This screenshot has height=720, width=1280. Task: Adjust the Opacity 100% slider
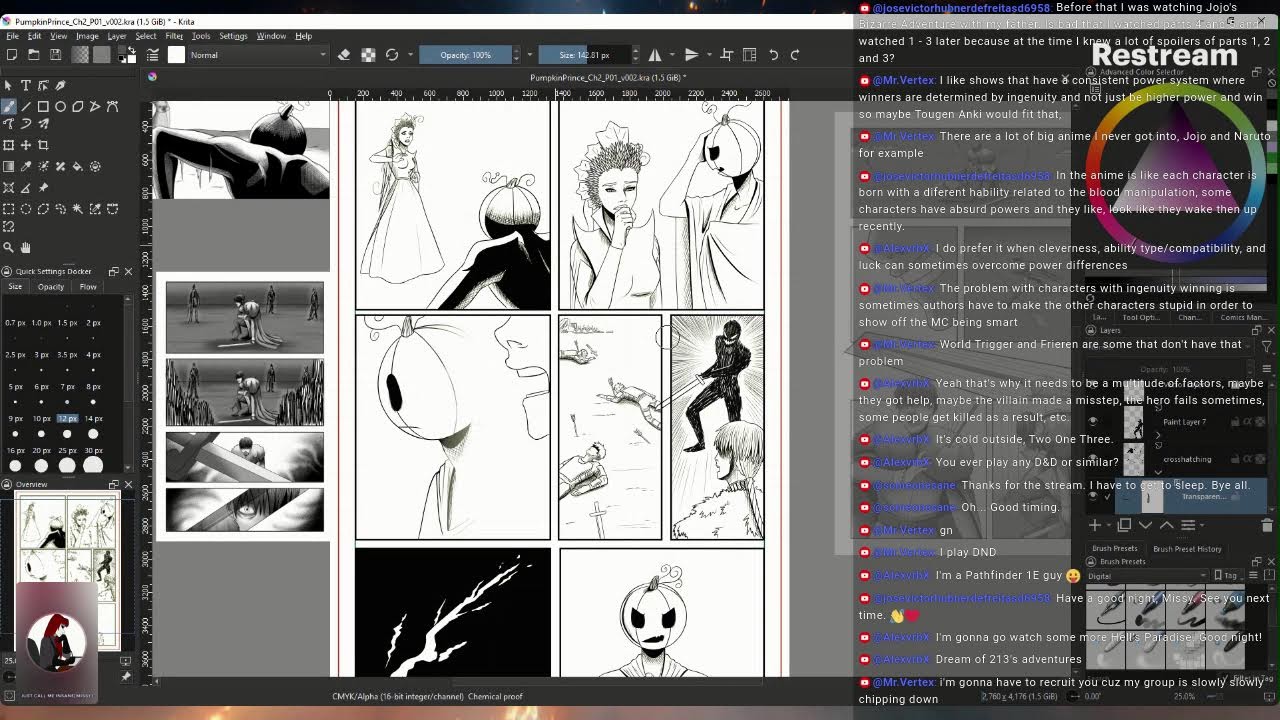click(x=465, y=55)
